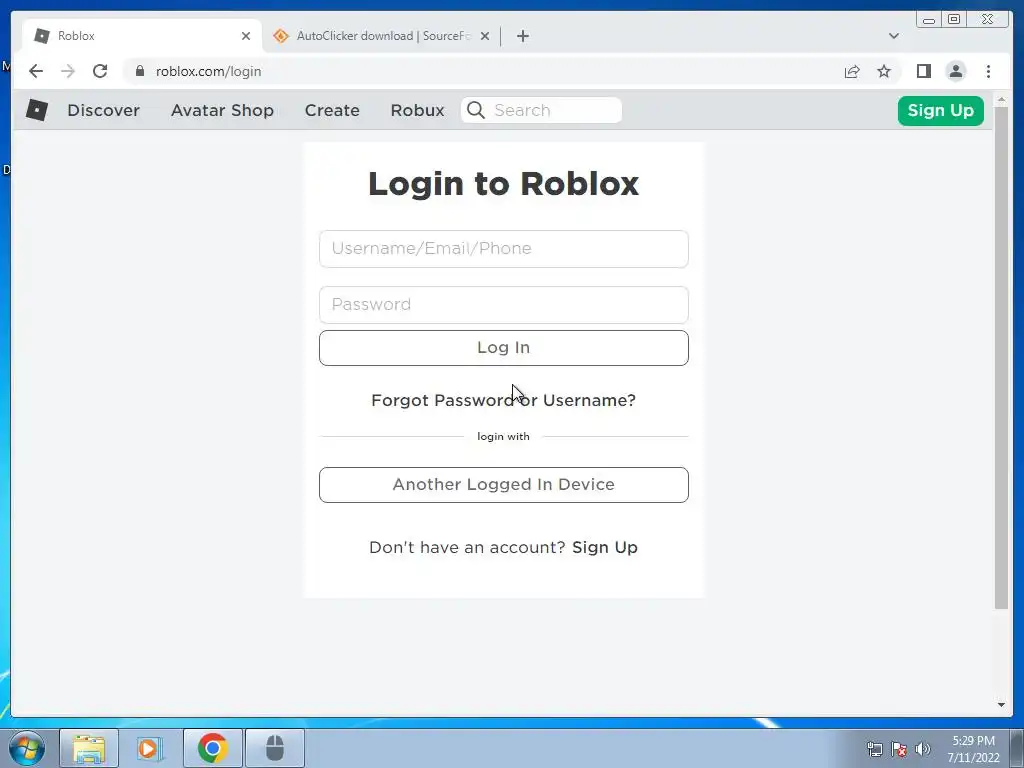Viewport: 1024px width, 768px height.
Task: Click the scrollbar down arrow
Action: (x=1001, y=705)
